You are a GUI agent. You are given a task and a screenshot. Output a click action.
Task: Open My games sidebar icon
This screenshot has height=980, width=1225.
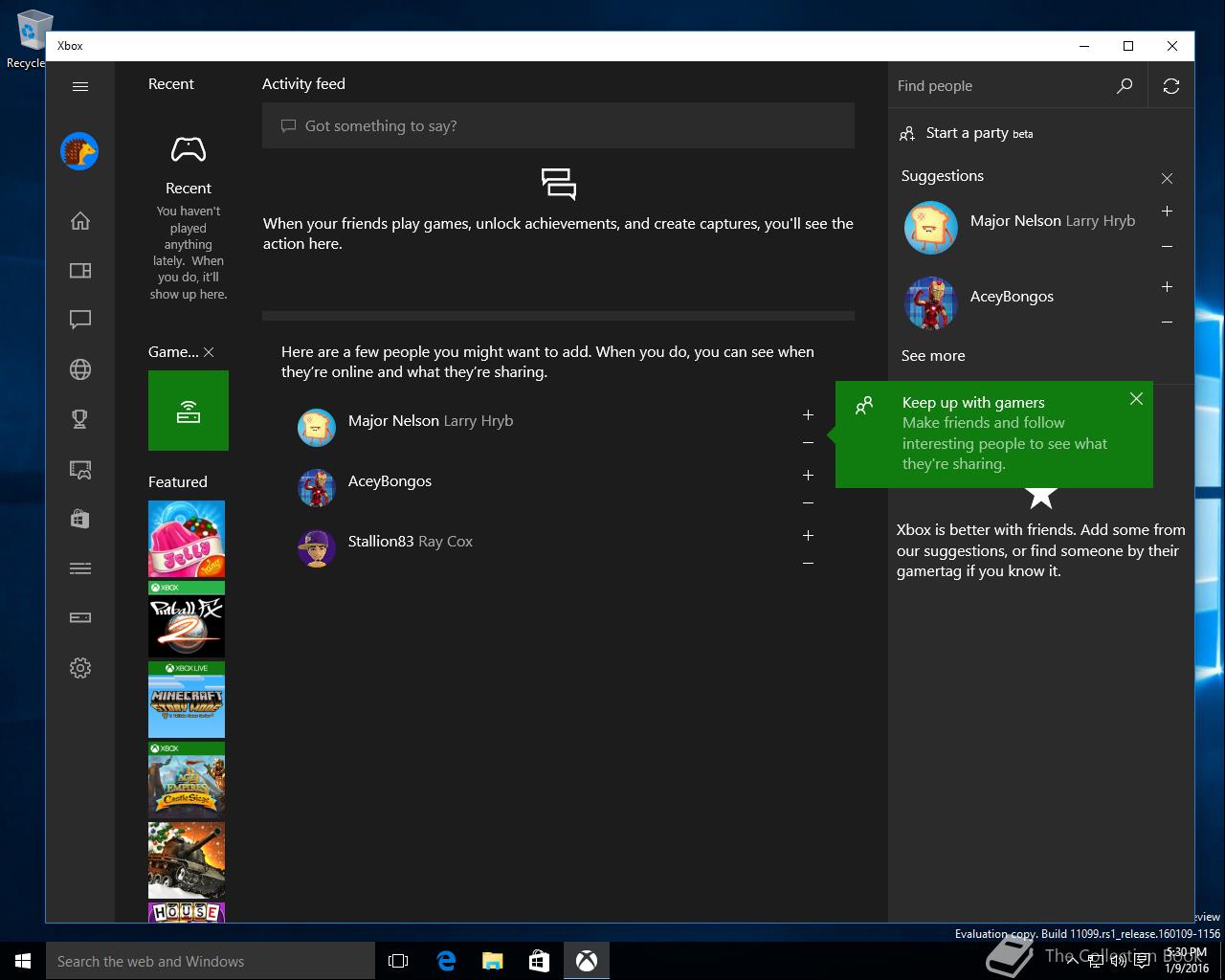(80, 271)
